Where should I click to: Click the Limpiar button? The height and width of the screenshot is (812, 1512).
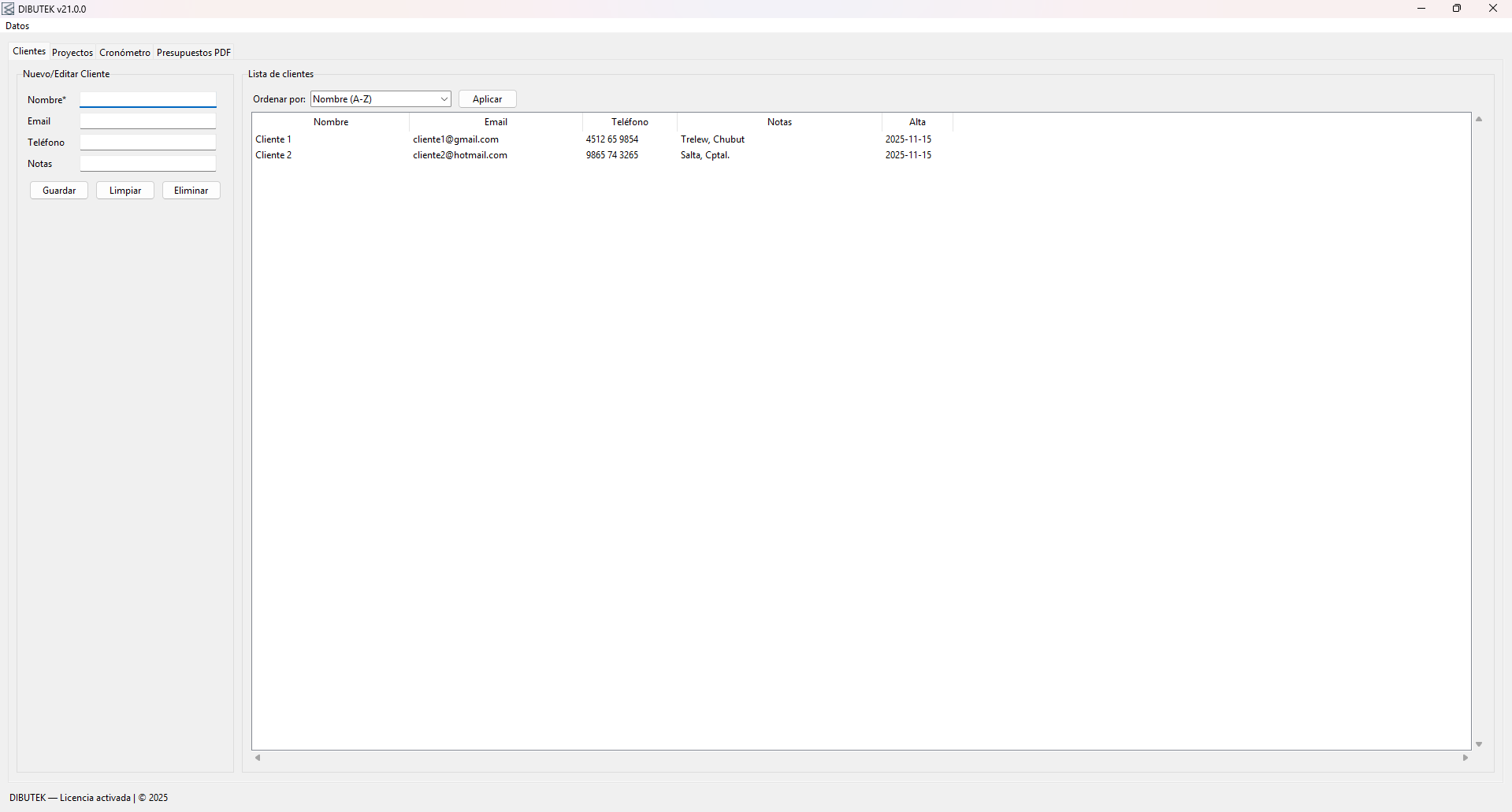coord(125,191)
